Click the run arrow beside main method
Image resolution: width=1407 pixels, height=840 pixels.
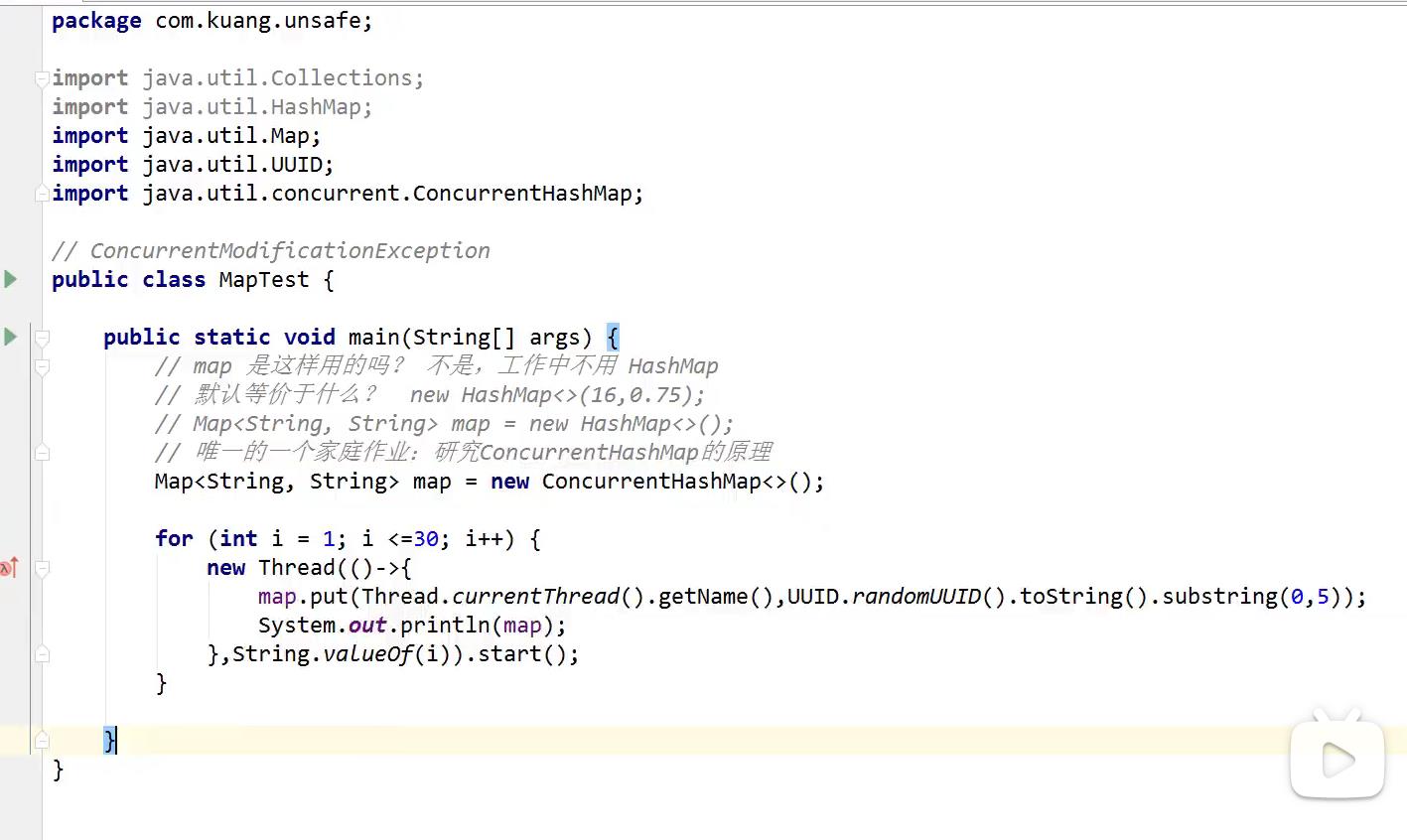click(x=11, y=337)
